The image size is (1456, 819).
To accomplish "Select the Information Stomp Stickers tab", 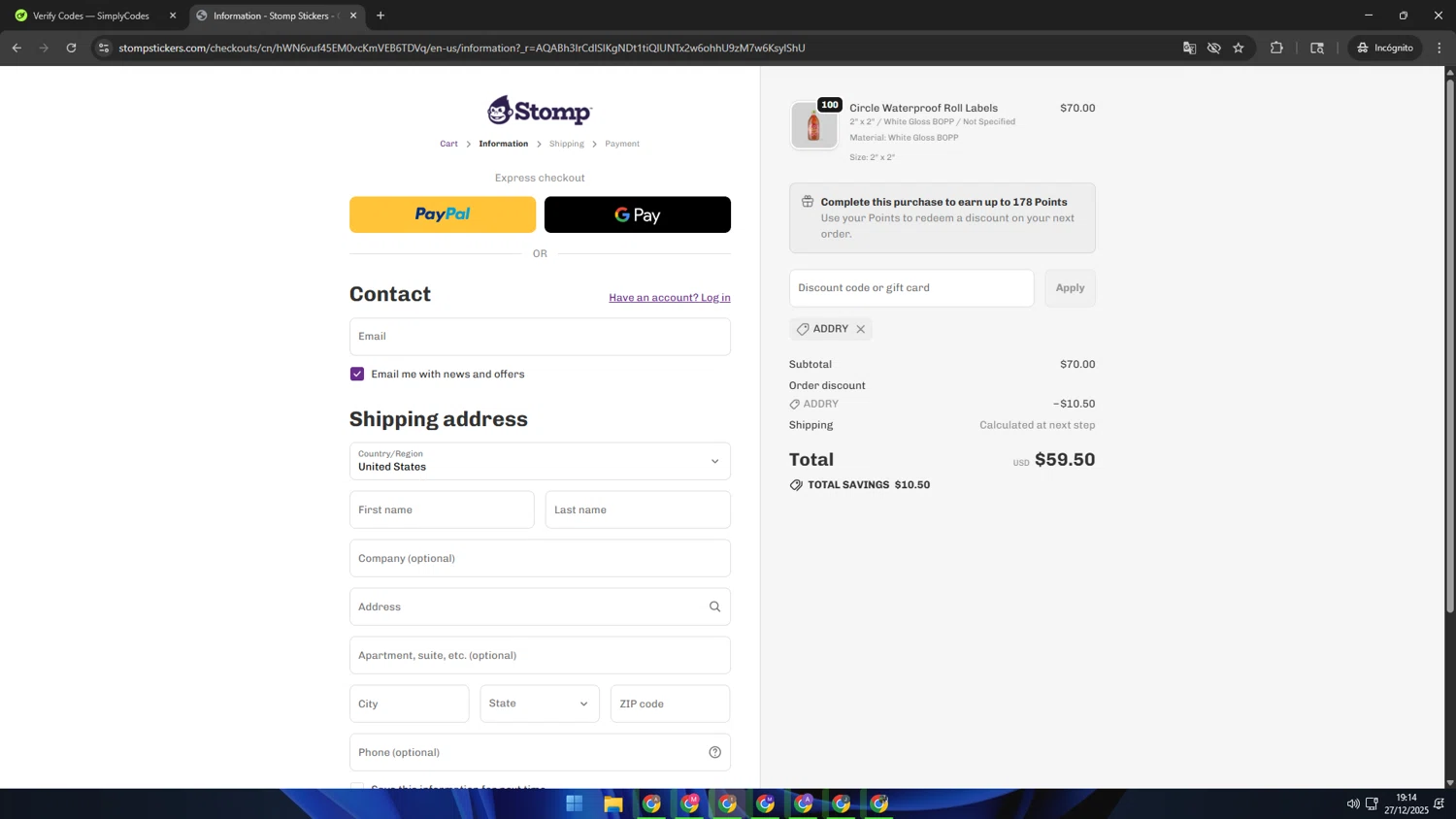I will pos(275,16).
